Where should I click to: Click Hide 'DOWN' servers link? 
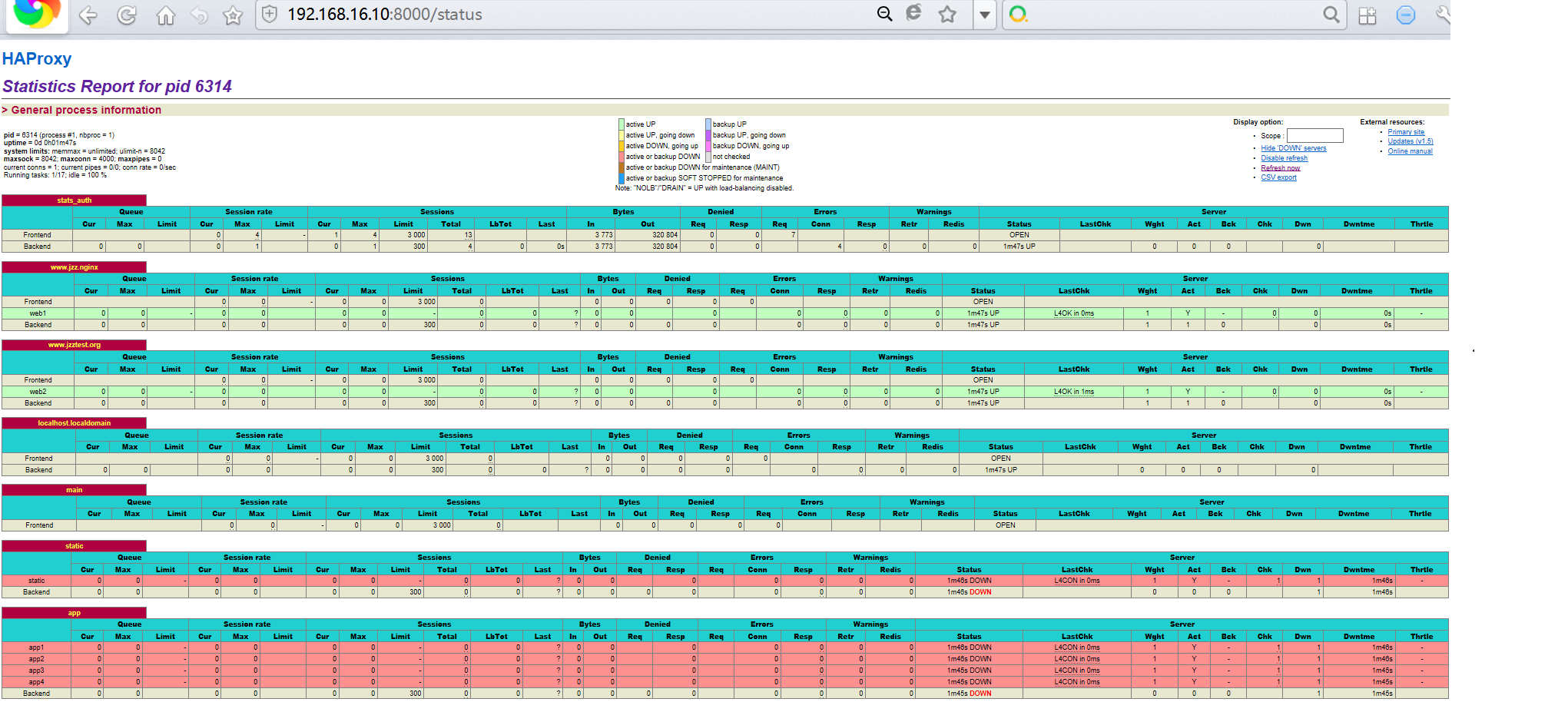click(1294, 148)
